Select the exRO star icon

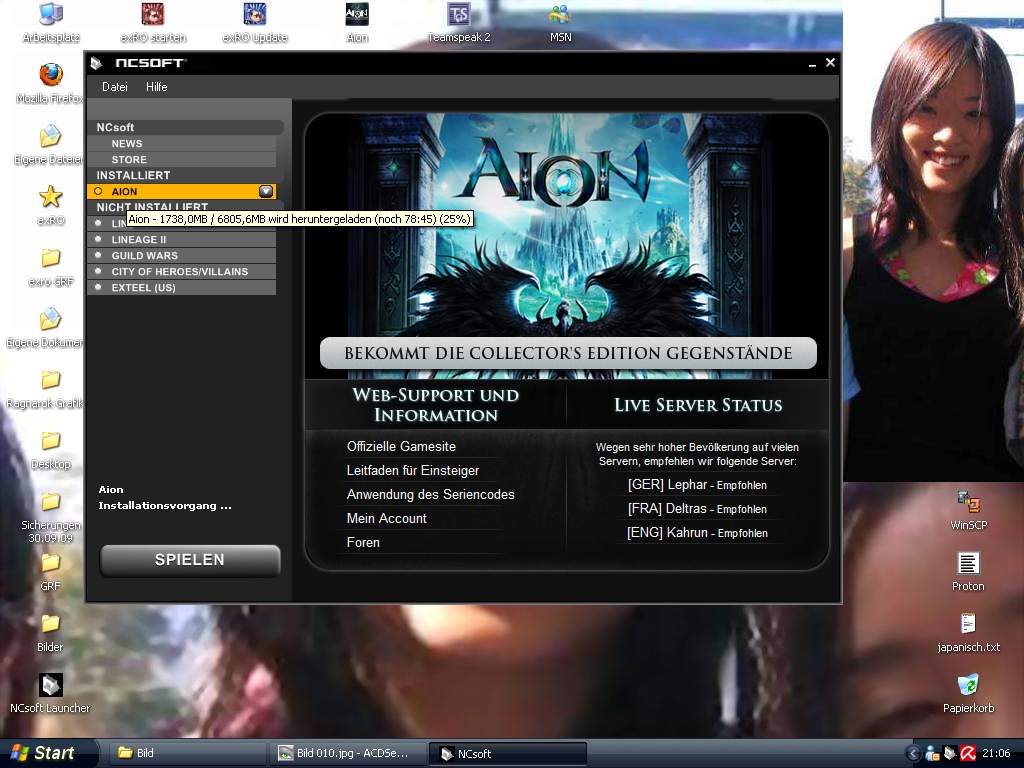click(x=51, y=205)
